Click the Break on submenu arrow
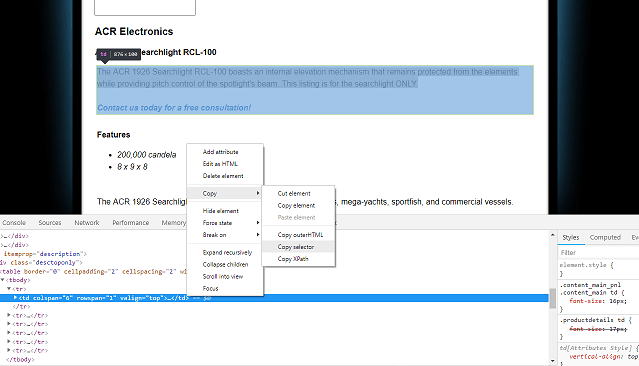Viewport: 639px width, 366px height. [258, 235]
